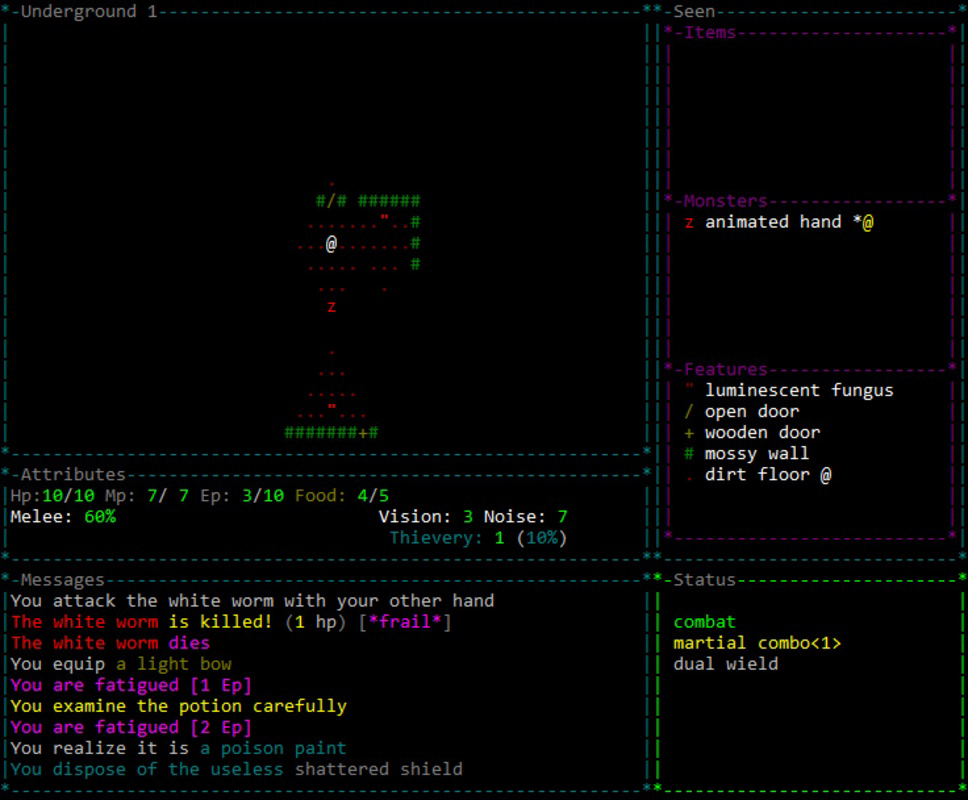Click message 'You dispose of the useless shattered shield'
968x800 pixels.
point(236,769)
